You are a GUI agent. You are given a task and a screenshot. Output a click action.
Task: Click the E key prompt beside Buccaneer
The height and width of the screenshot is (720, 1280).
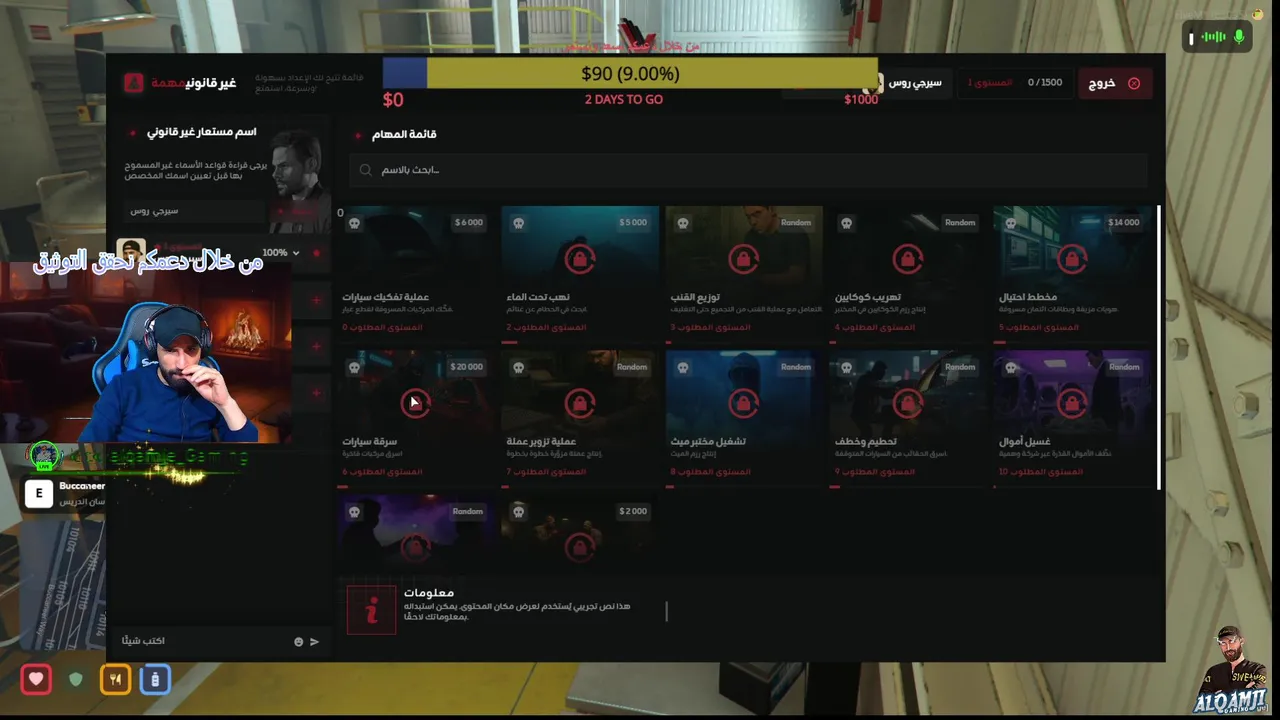point(38,493)
